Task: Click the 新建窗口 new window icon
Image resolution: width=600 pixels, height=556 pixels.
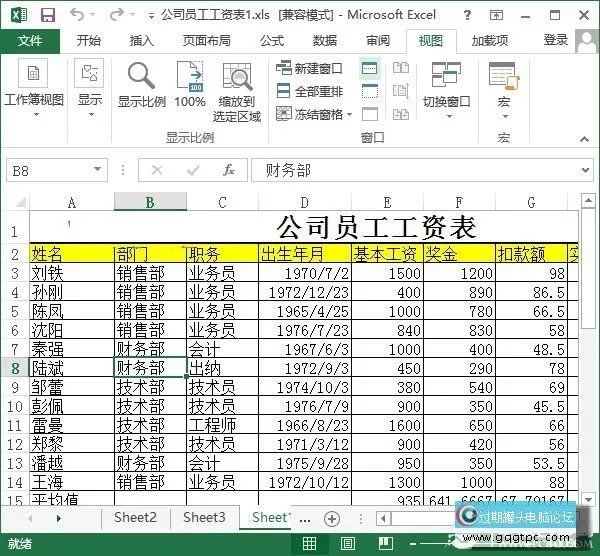Action: (x=309, y=68)
